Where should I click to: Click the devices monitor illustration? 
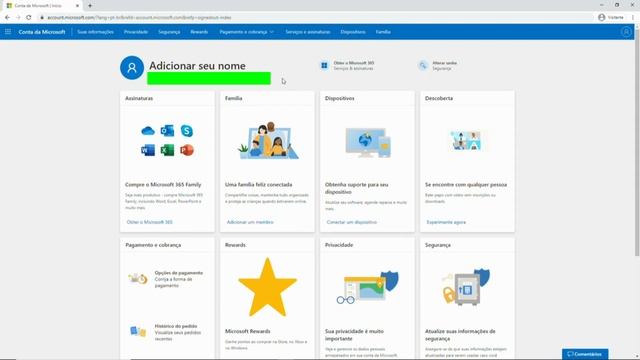368,142
